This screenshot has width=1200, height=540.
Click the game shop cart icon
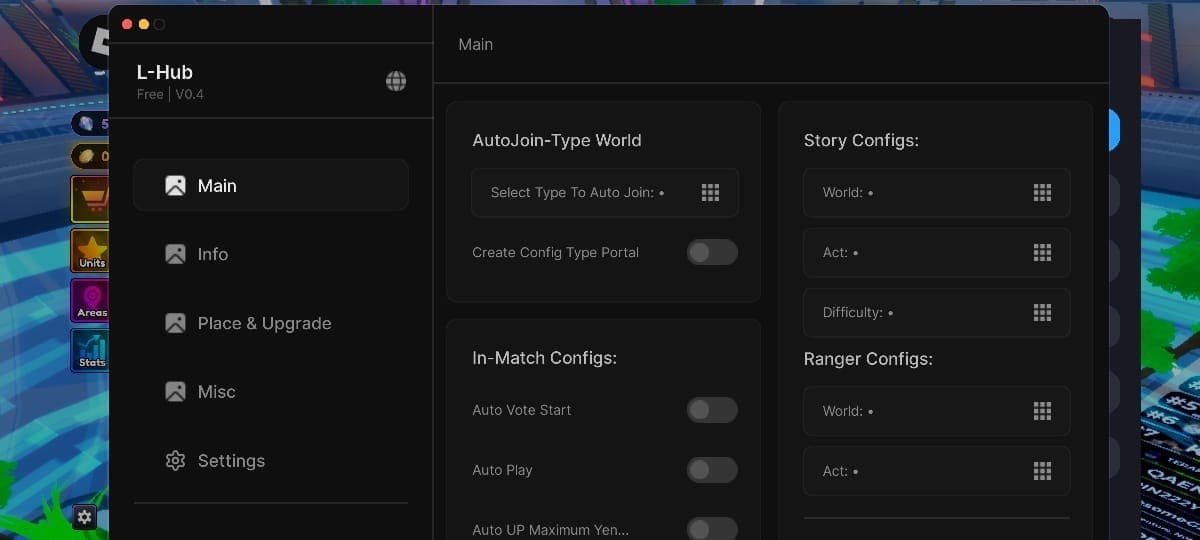tap(92, 199)
